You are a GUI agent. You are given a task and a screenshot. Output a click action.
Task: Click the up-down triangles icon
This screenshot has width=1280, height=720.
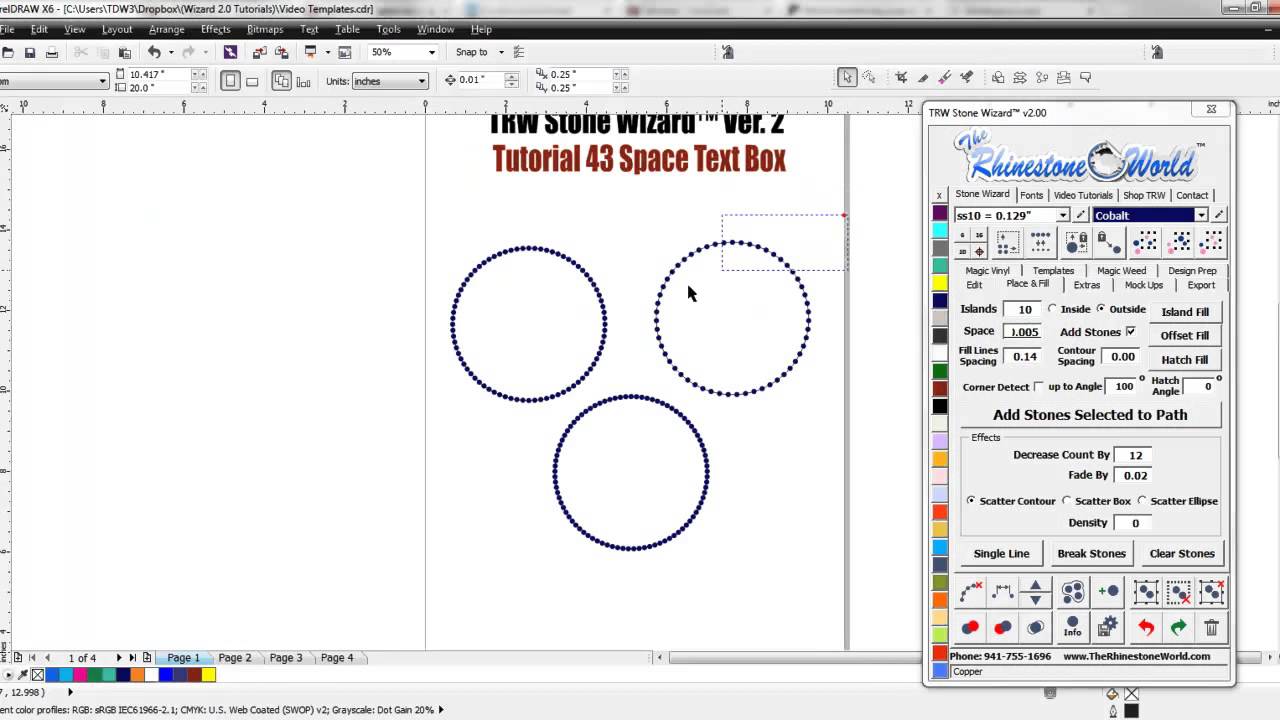[1035, 592]
